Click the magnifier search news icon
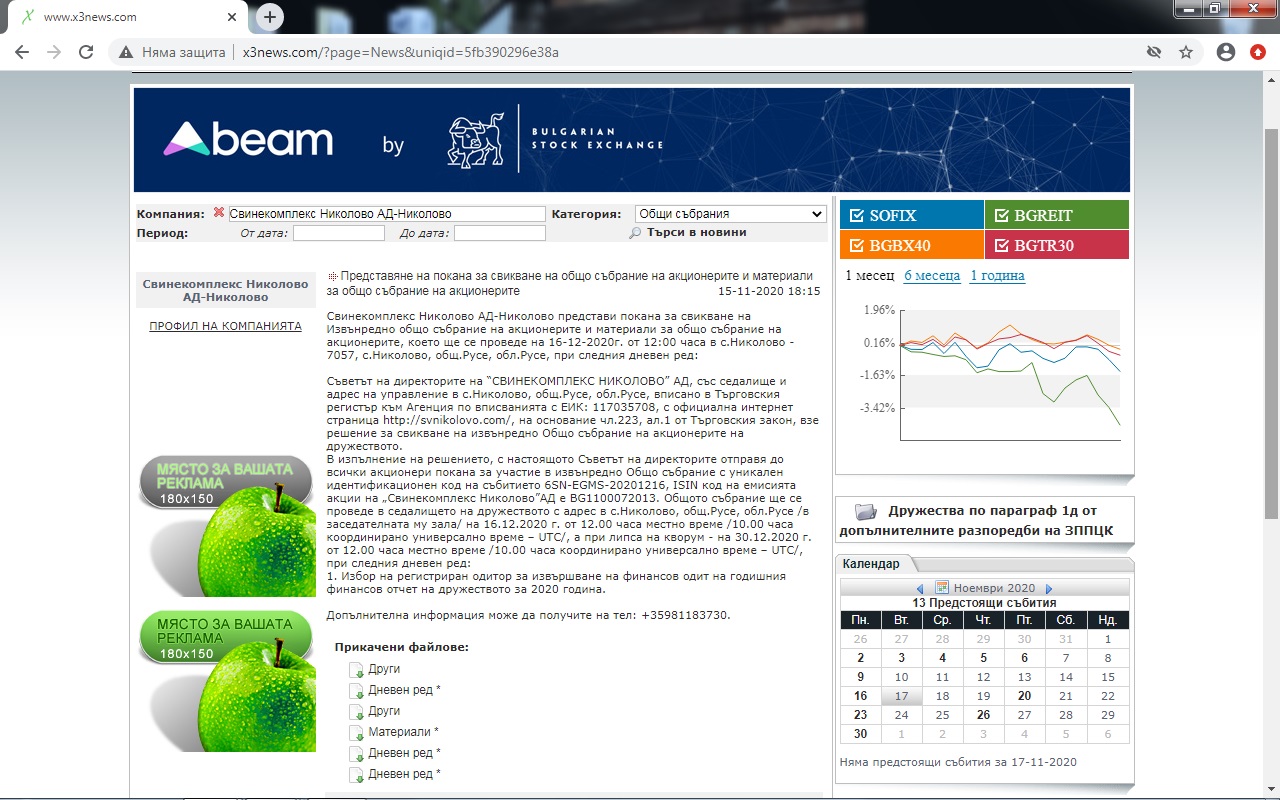1280x800 pixels. [x=634, y=233]
